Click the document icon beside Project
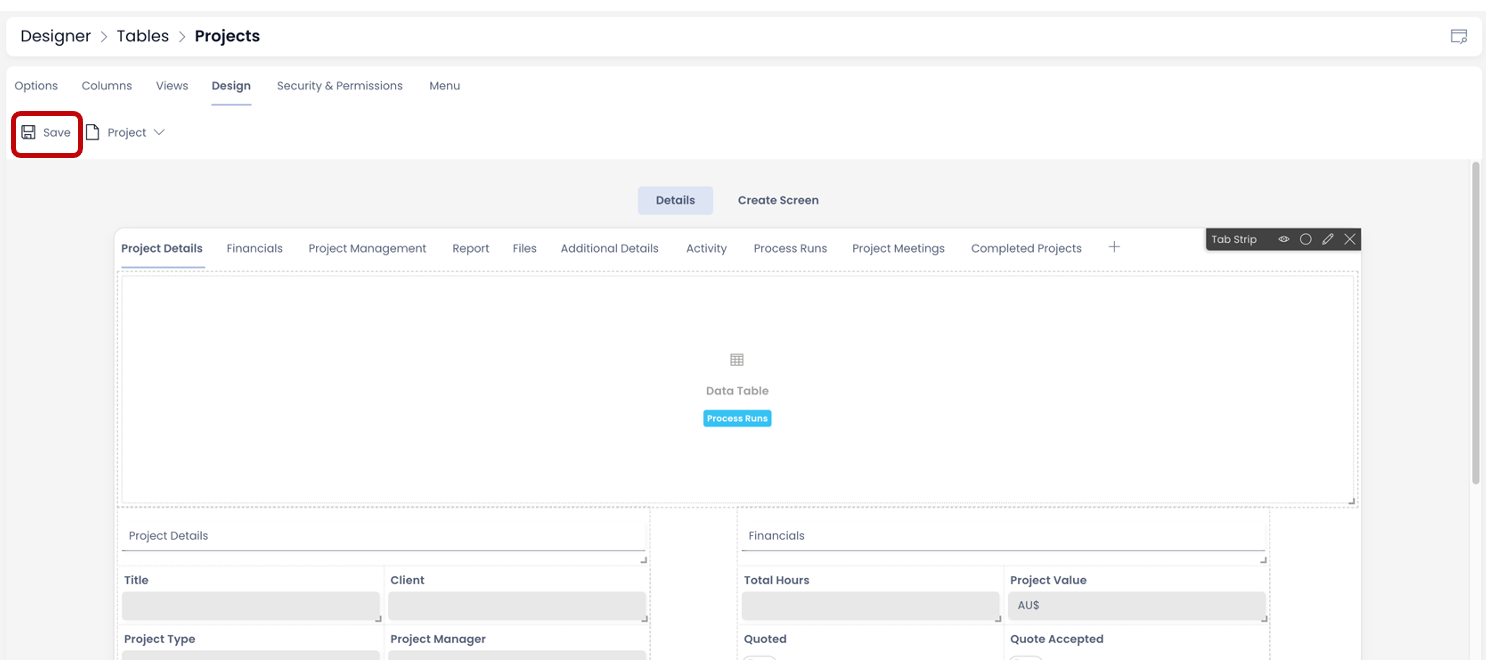 coord(93,133)
